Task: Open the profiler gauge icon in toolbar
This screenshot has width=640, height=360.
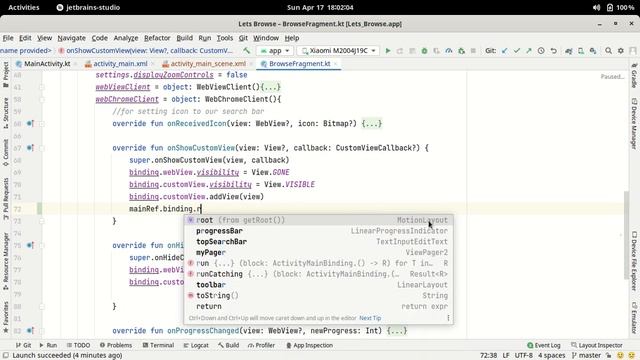Action: tap(449, 51)
